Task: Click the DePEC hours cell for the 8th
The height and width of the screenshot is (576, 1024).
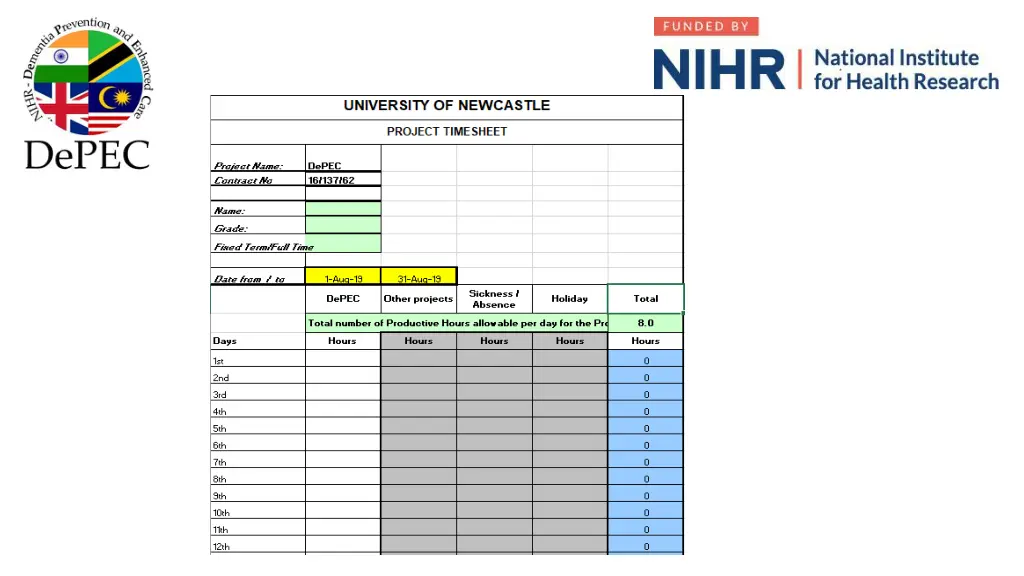Action: pos(343,476)
